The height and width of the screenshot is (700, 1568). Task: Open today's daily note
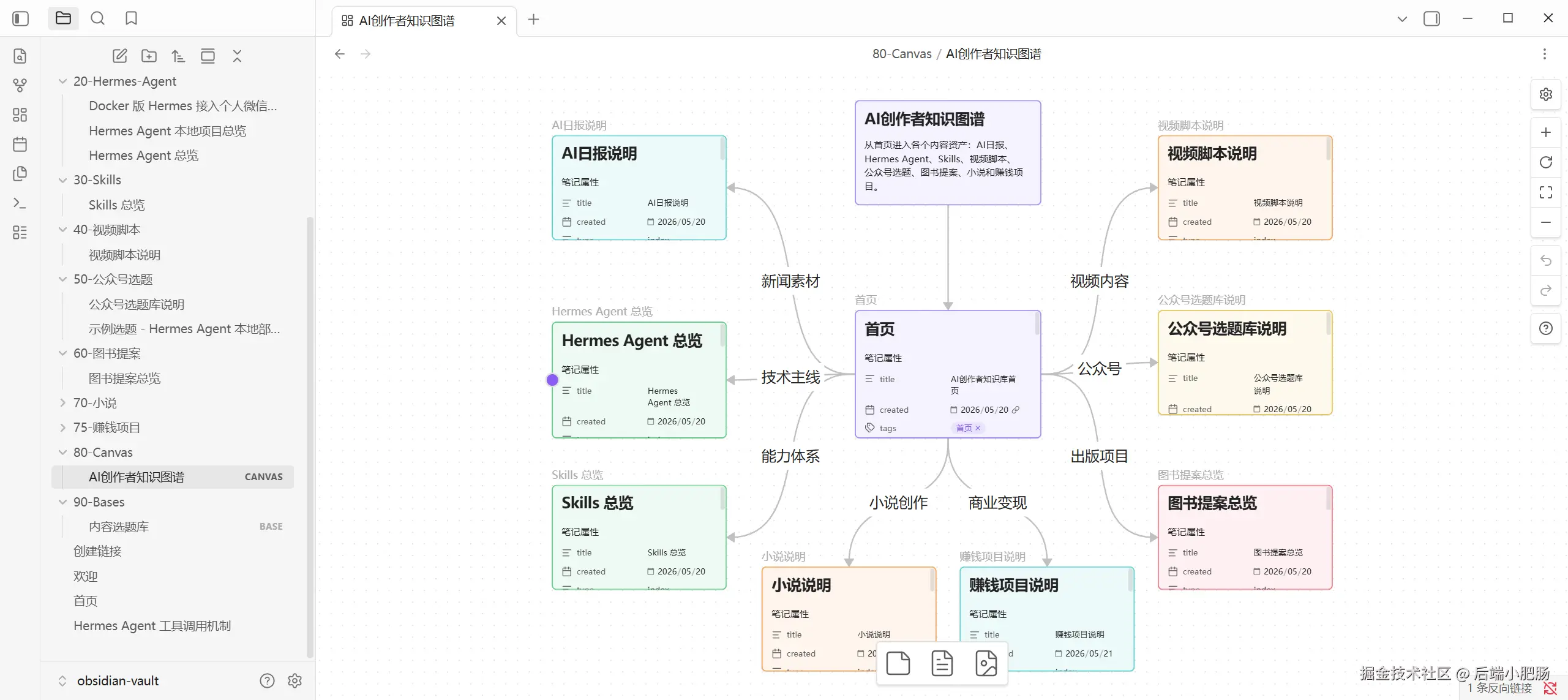click(x=20, y=145)
